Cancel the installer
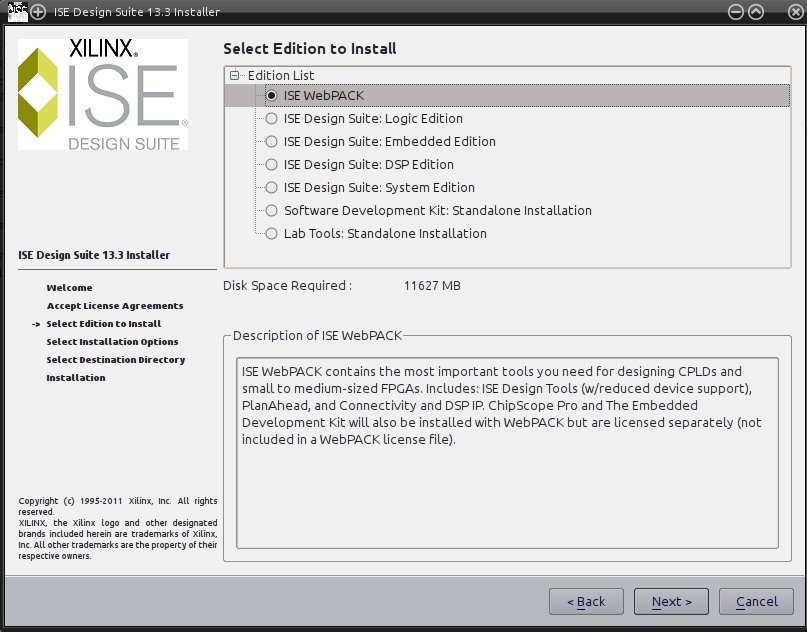 pyautogui.click(x=756, y=601)
